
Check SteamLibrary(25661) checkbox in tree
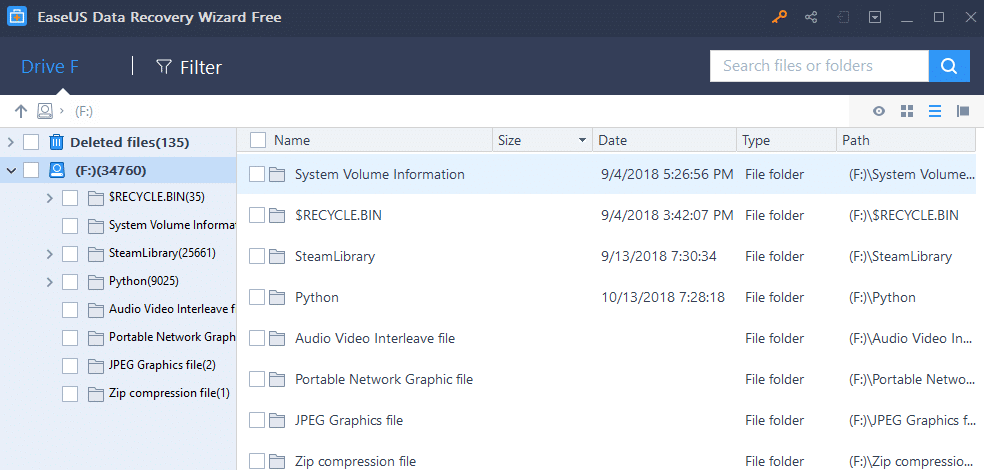[70, 254]
